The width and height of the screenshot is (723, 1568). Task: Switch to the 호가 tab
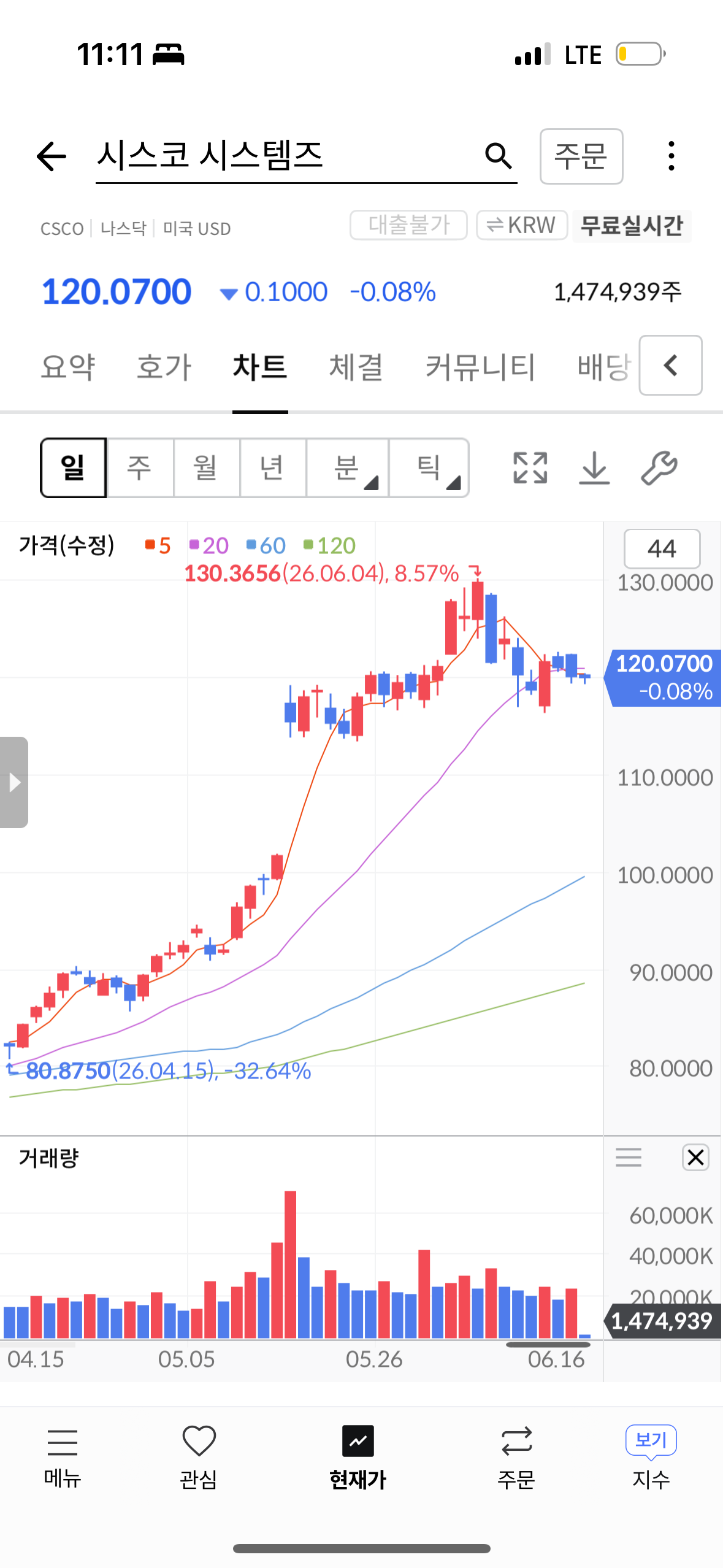point(164,367)
